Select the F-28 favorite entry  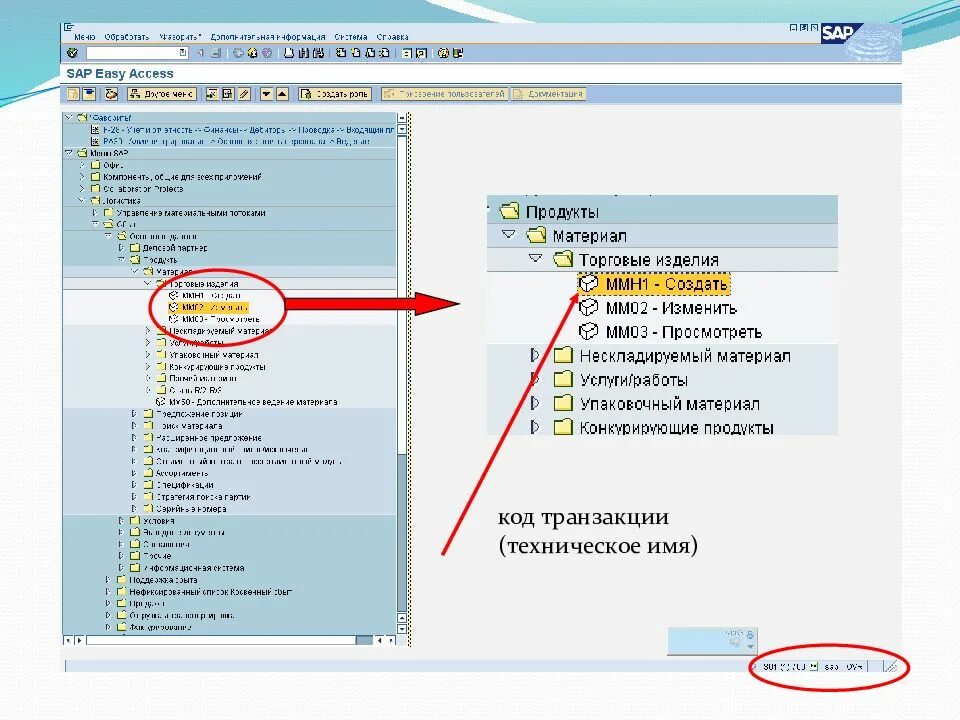tap(242, 129)
